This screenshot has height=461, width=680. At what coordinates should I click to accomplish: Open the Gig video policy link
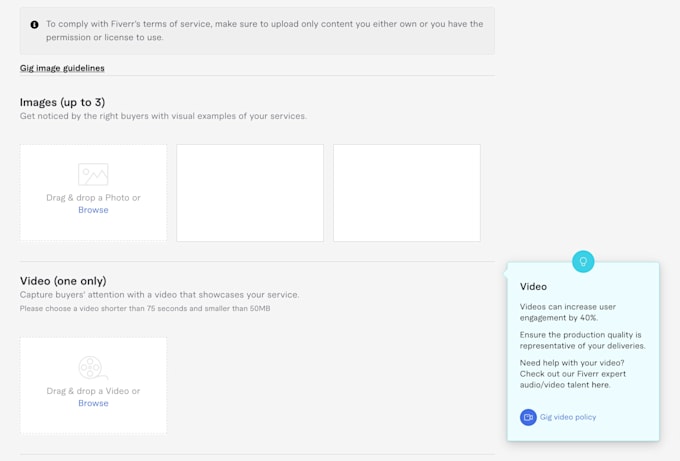coord(568,417)
